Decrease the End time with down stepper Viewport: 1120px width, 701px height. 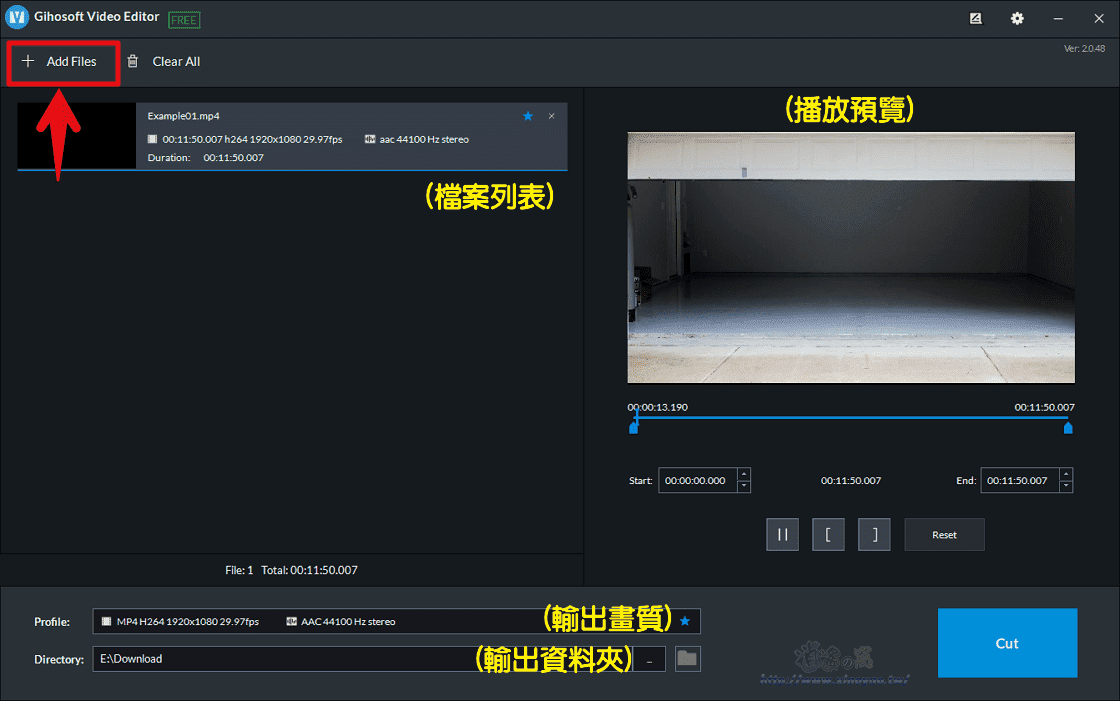click(x=1066, y=486)
